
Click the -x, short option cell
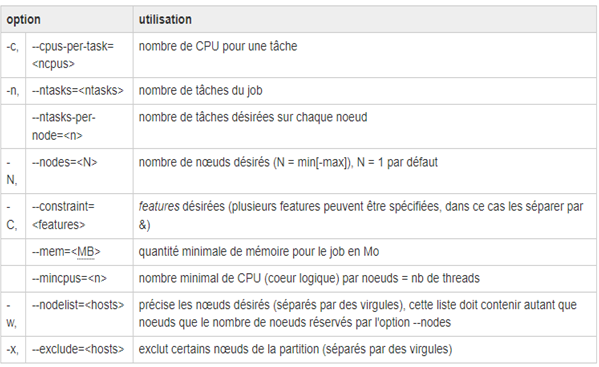coord(13,349)
